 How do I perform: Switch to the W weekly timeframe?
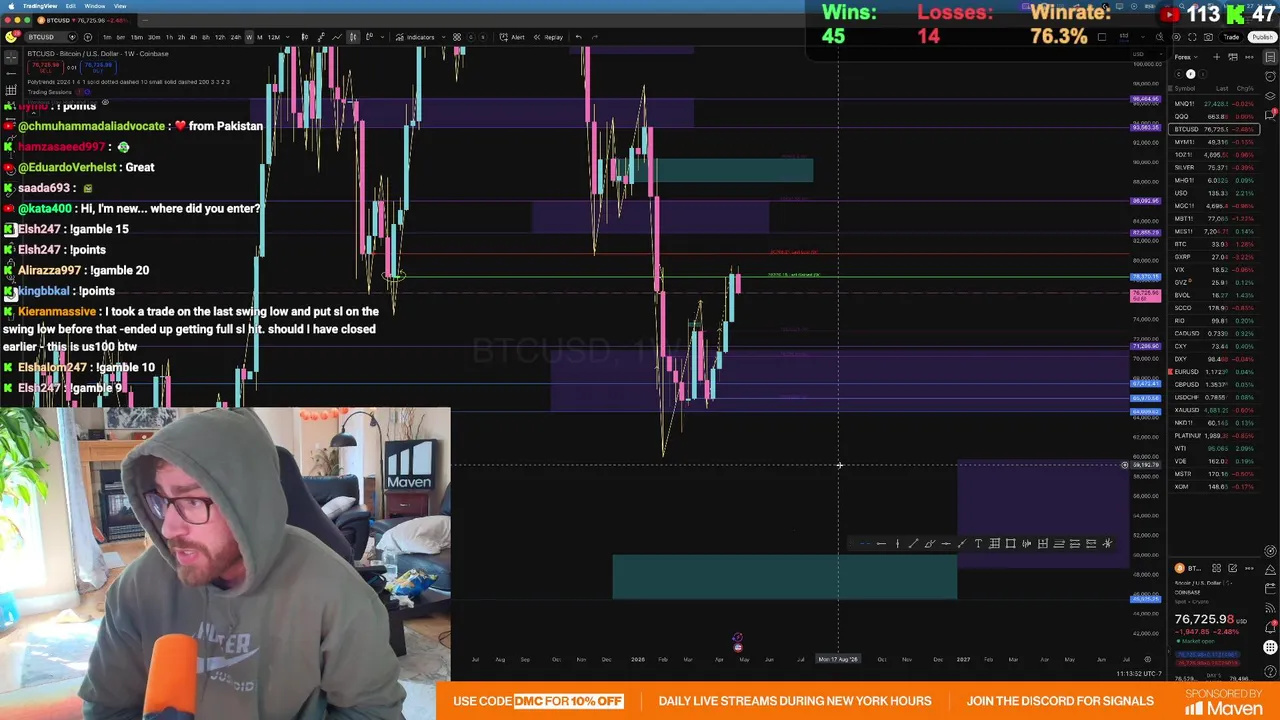(x=249, y=37)
